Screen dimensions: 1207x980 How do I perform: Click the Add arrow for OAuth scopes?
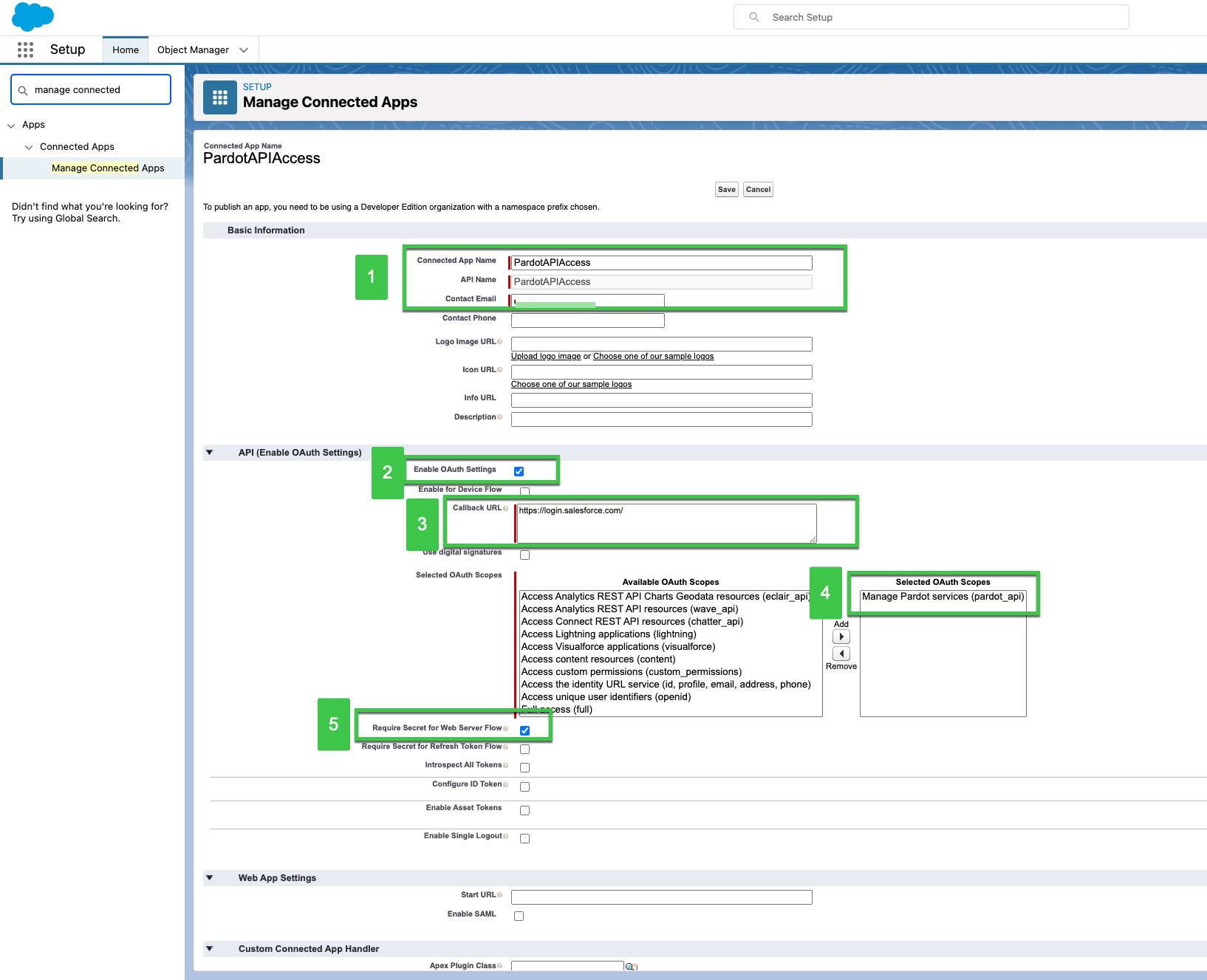[841, 636]
